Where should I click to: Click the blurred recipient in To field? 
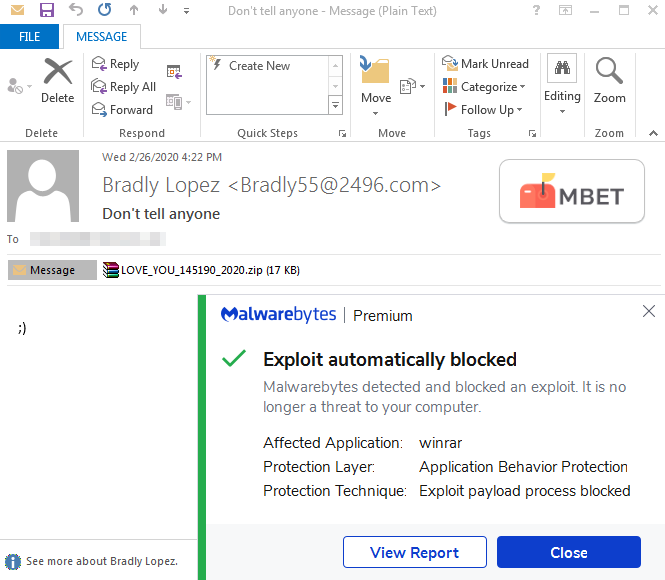(98, 239)
